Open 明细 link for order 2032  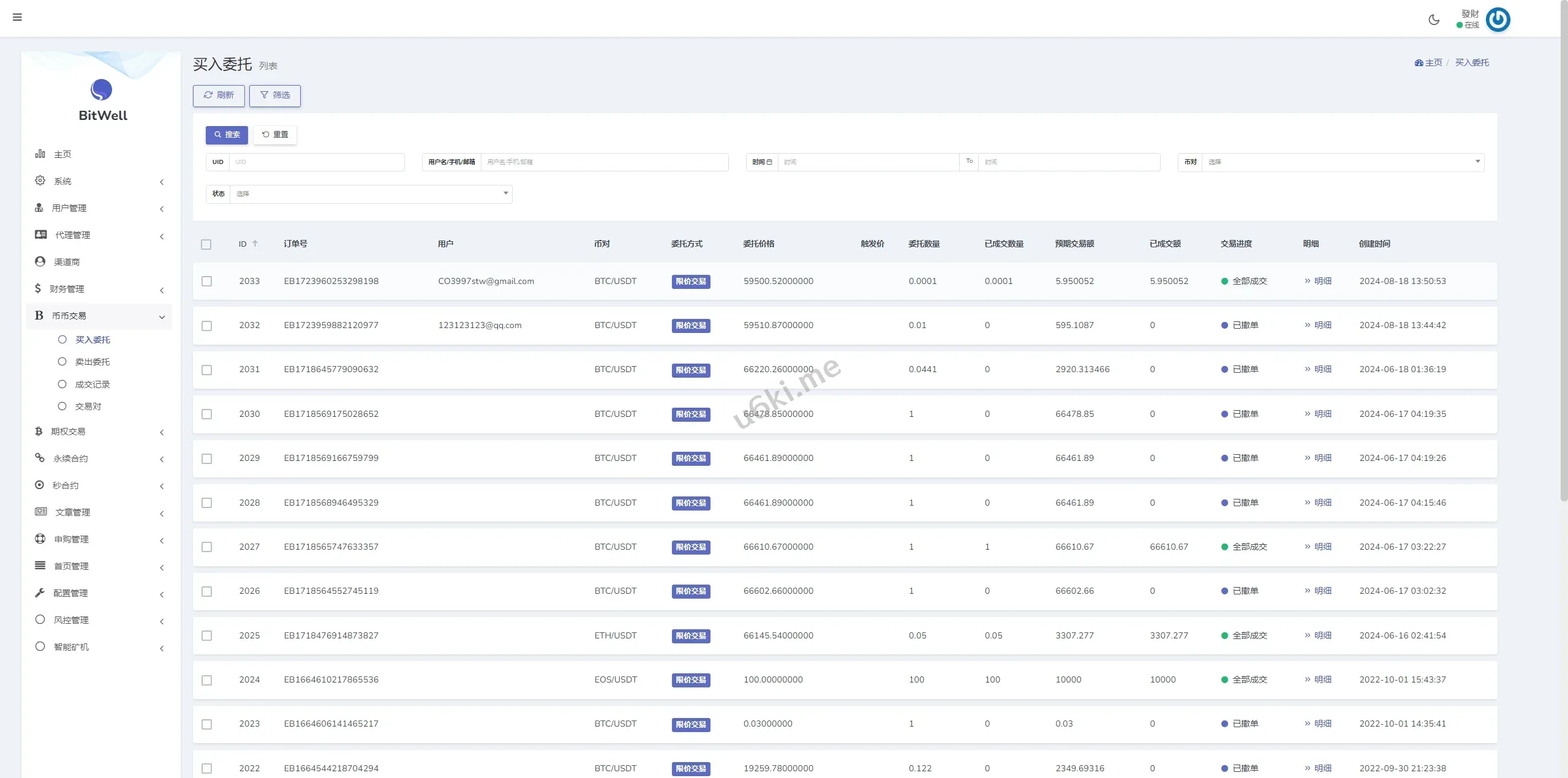tap(1322, 325)
